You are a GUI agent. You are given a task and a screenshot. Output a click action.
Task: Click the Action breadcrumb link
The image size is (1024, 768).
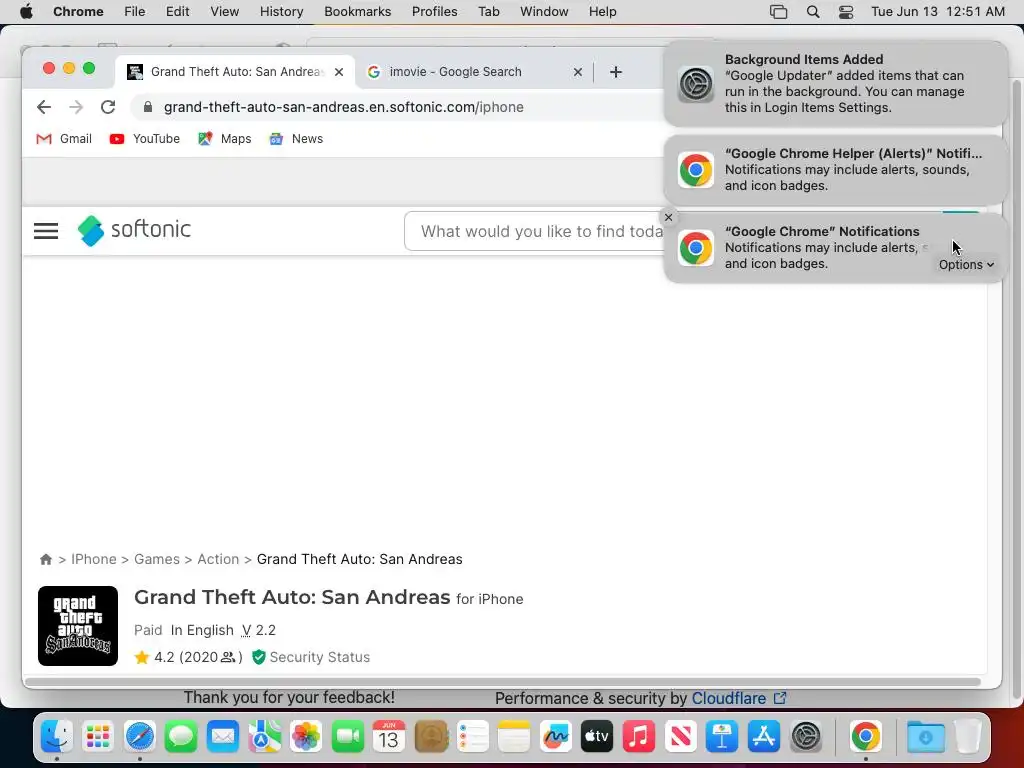(218, 560)
